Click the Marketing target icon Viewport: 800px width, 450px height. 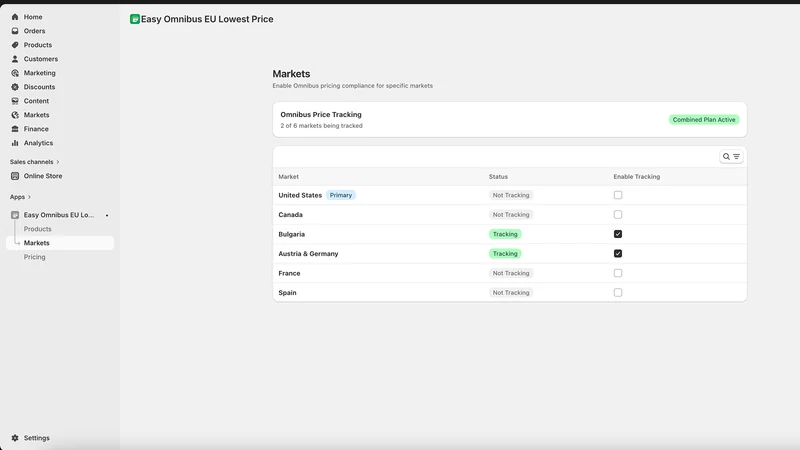click(x=15, y=73)
